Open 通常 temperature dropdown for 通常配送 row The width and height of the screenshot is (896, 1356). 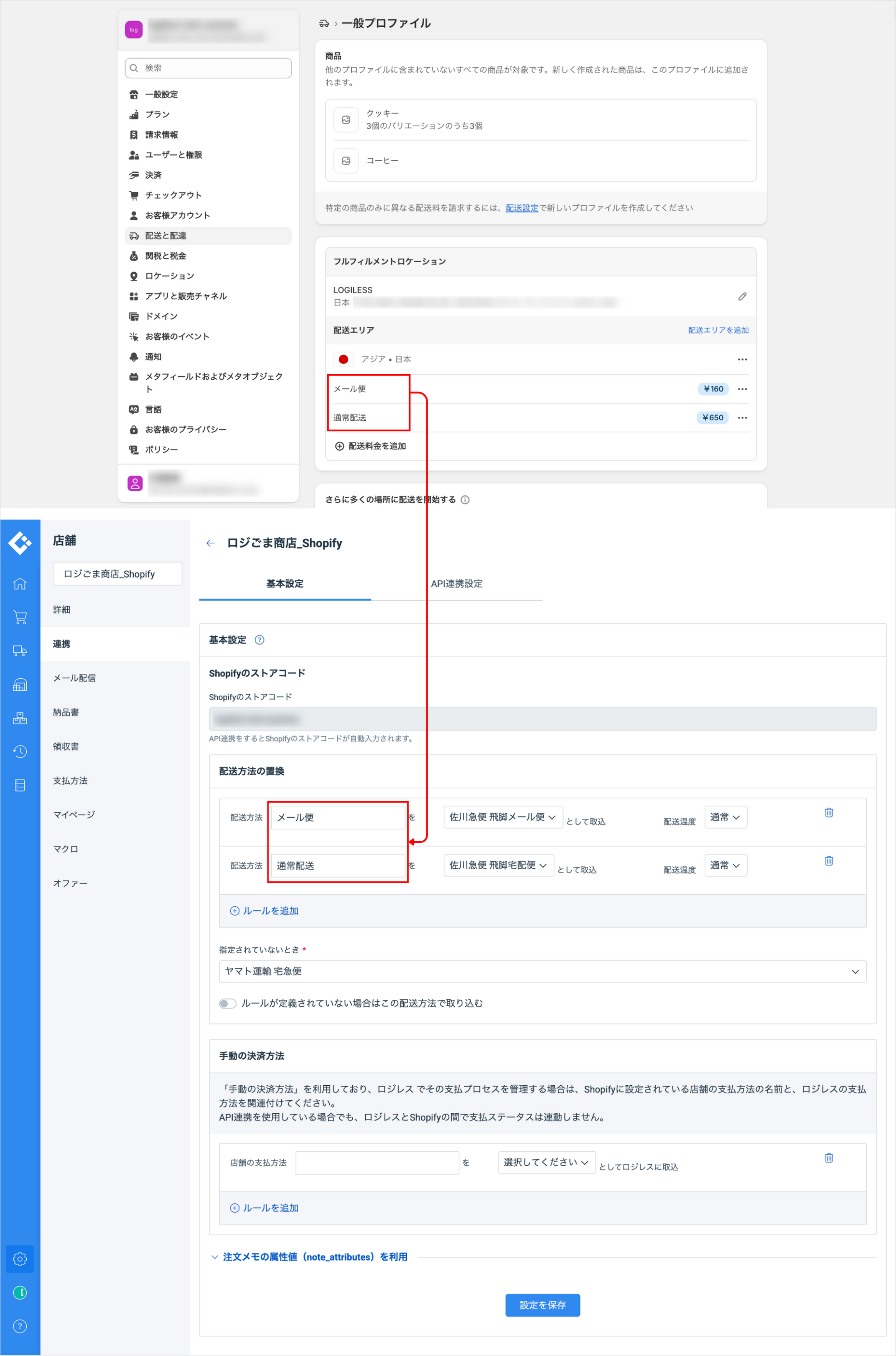coord(725,865)
